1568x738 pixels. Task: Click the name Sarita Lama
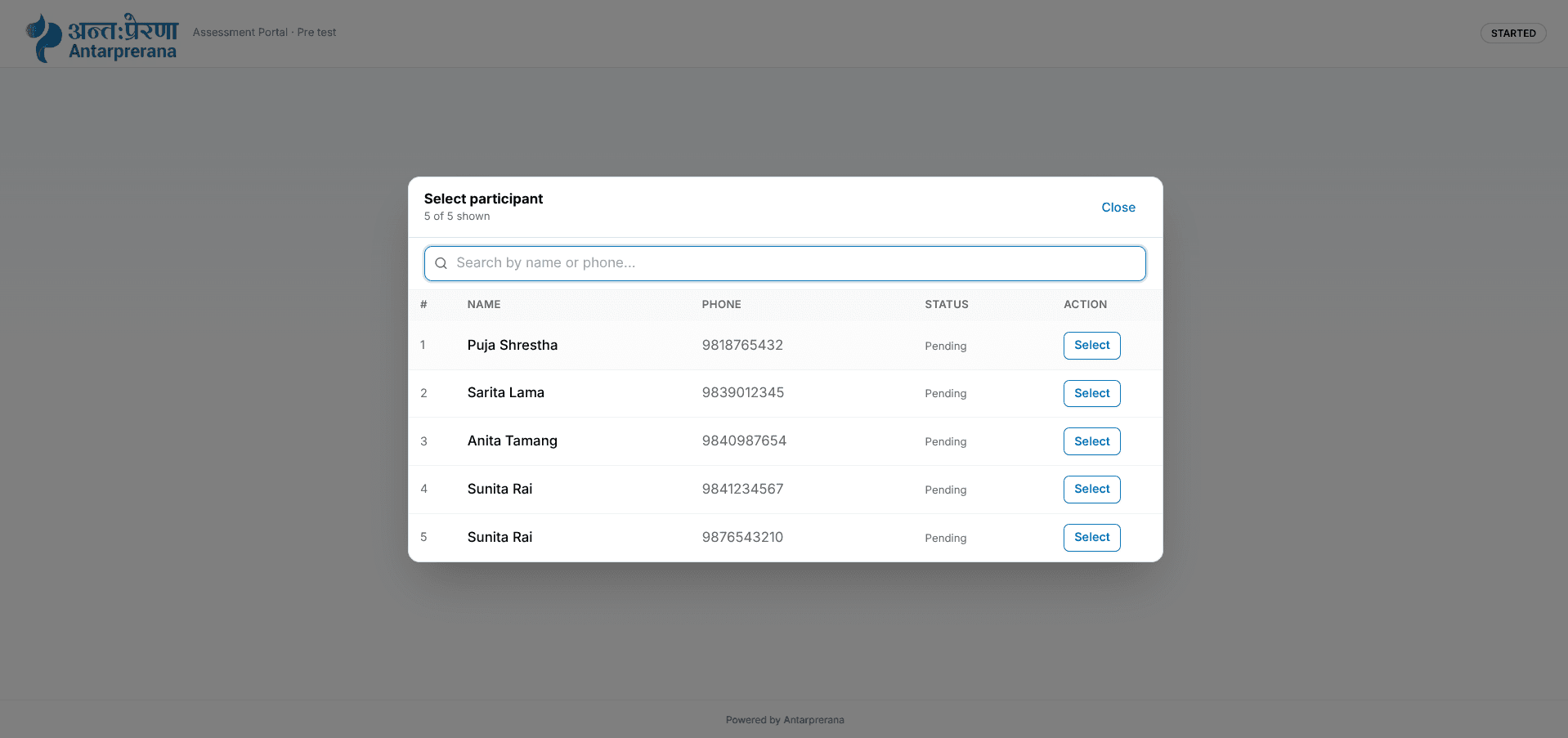(x=506, y=392)
